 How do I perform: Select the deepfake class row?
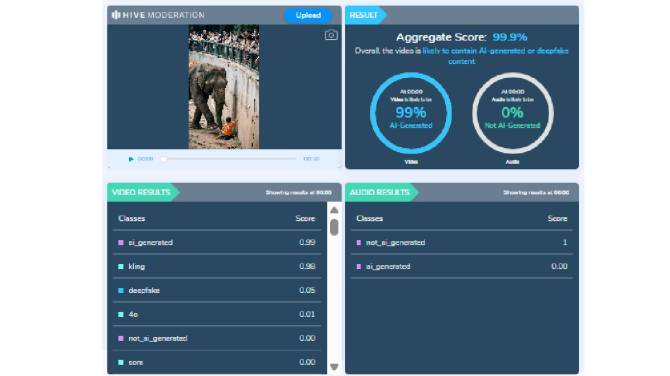coord(217,290)
